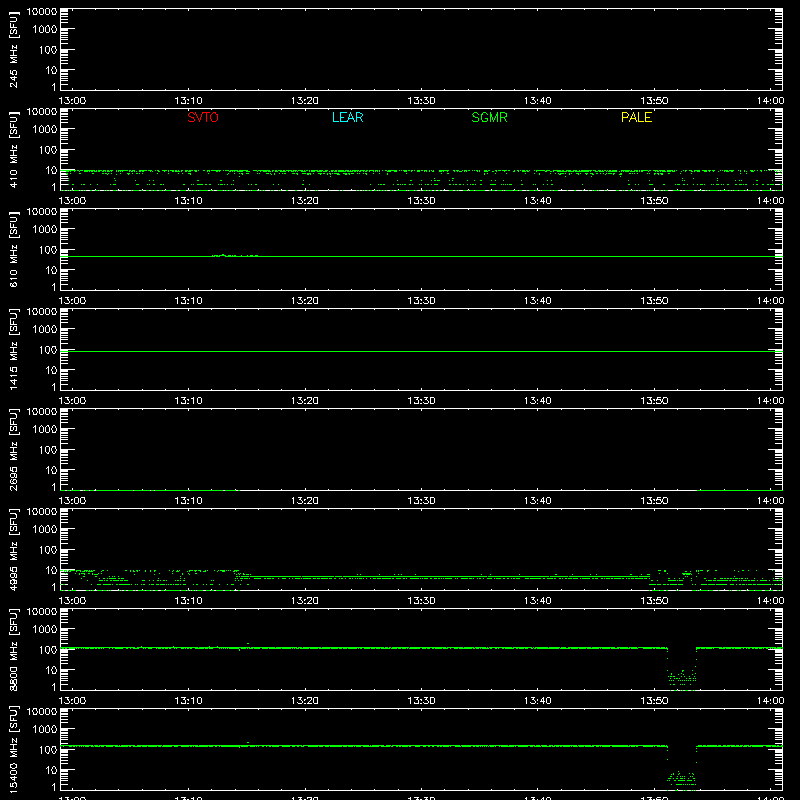Click the 10000 tick on 15400 MHz axis
The image size is (800, 800).
[x=42, y=712]
